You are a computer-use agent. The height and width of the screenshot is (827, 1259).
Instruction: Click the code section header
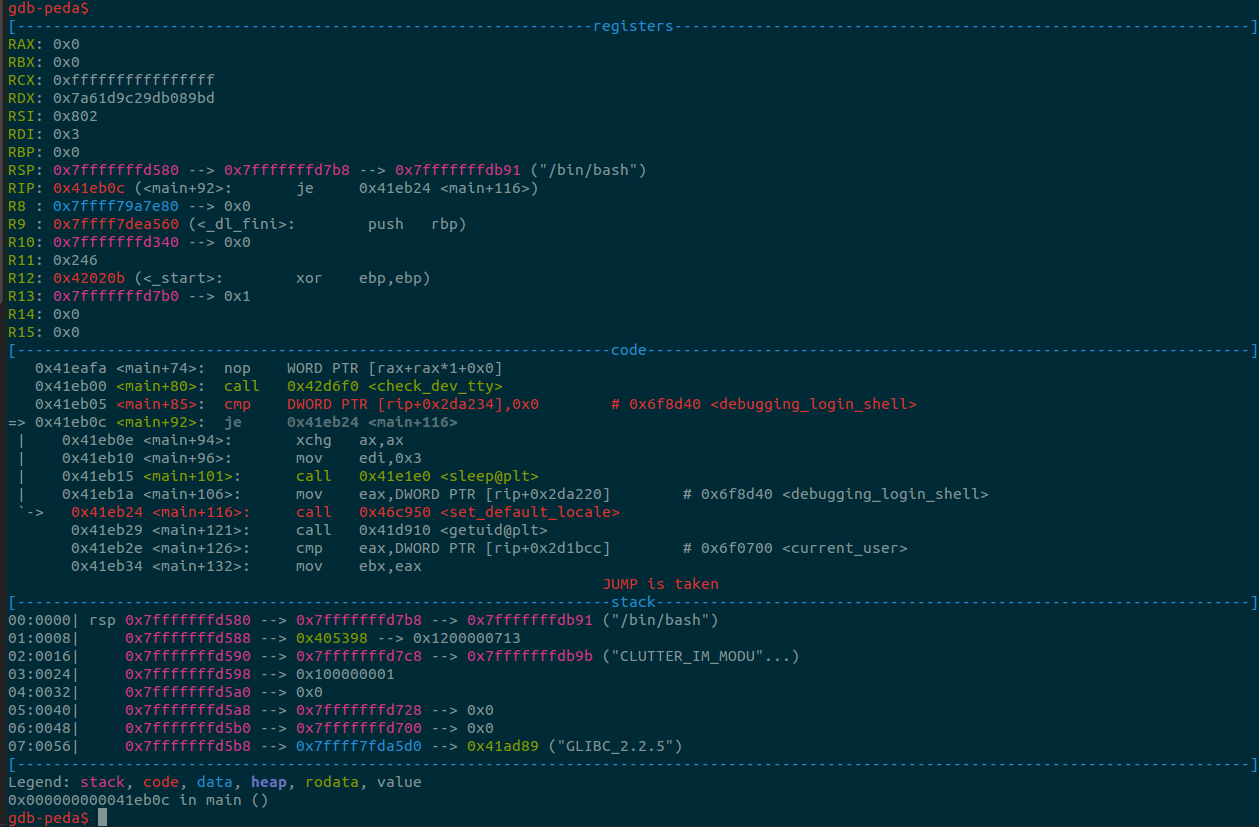[629, 350]
